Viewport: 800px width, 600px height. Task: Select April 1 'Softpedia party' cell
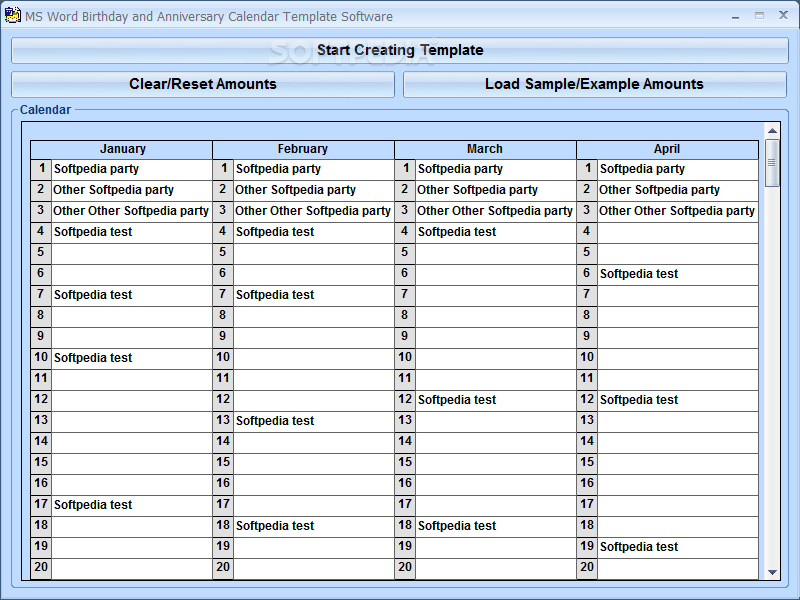click(x=678, y=169)
